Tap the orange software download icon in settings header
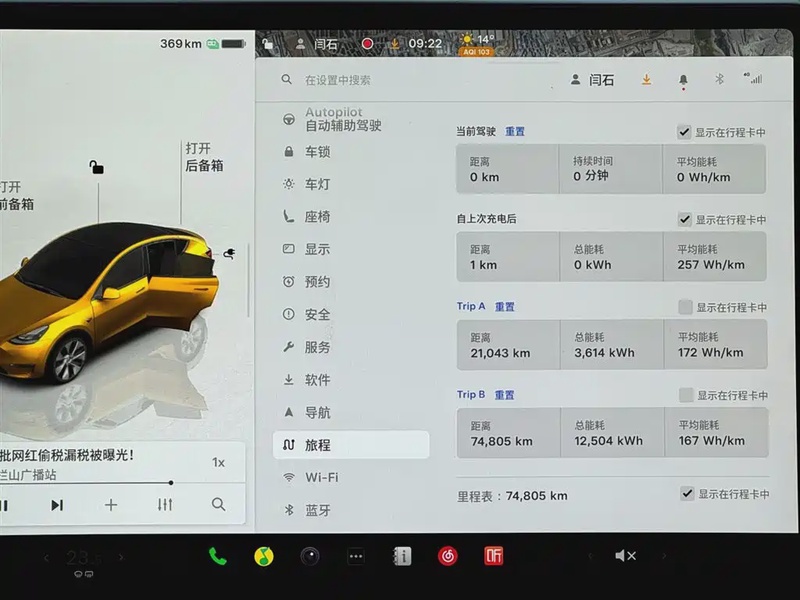The image size is (800, 600). pos(647,80)
